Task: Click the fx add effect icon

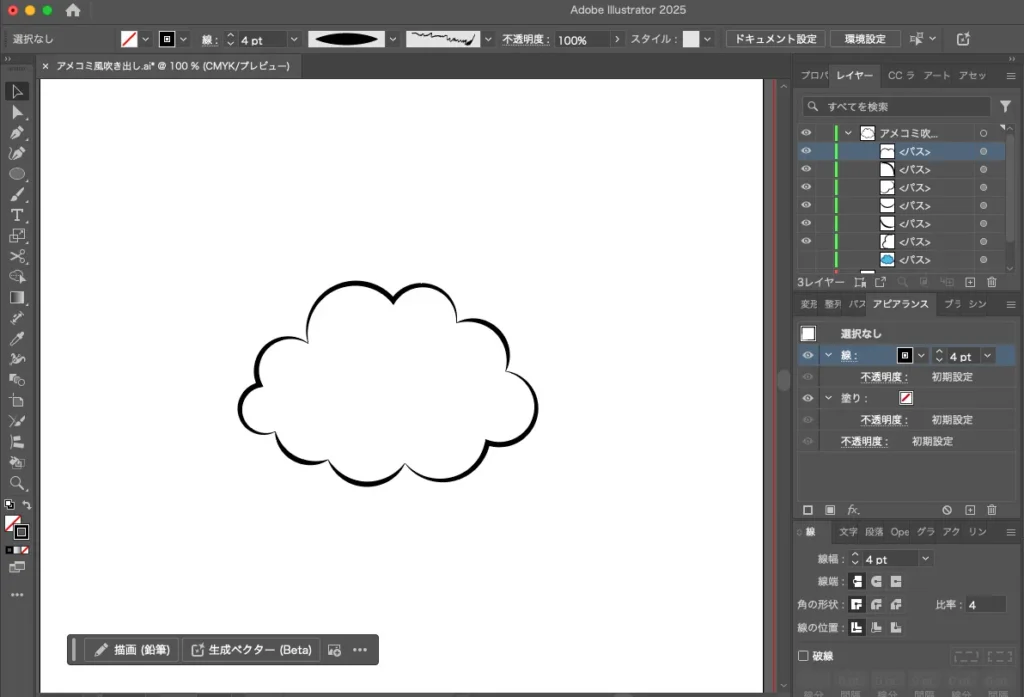Action: (x=853, y=510)
